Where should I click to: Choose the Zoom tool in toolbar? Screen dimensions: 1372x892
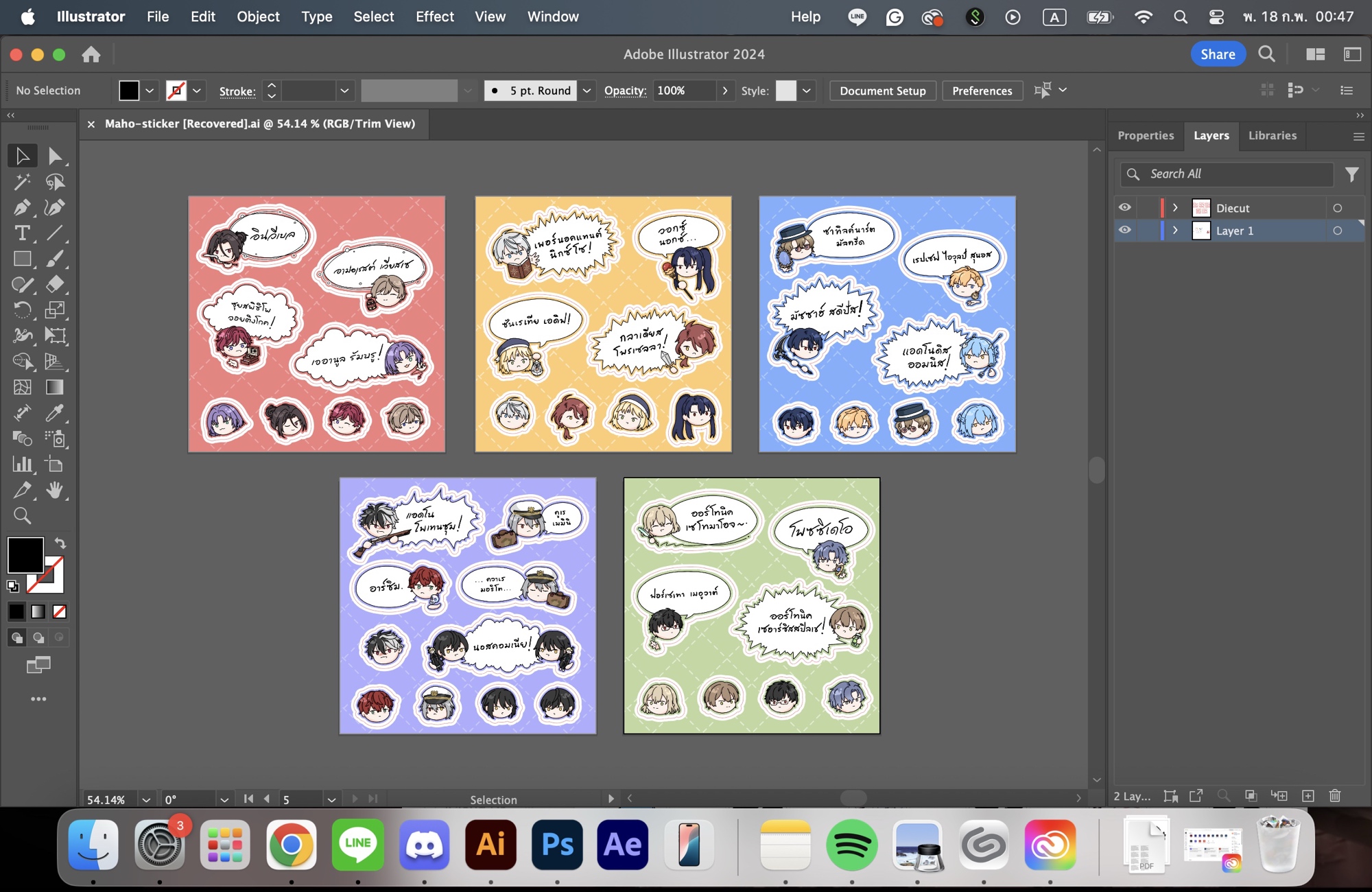tap(22, 516)
